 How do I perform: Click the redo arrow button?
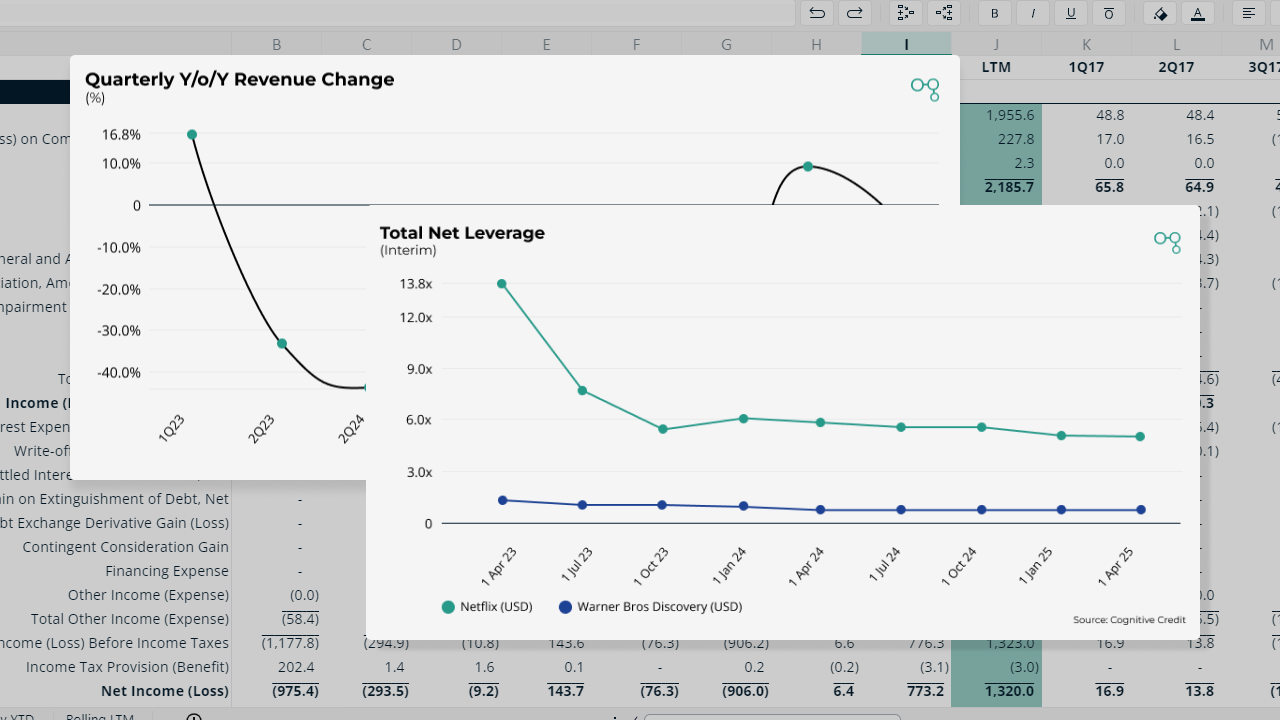pos(855,13)
